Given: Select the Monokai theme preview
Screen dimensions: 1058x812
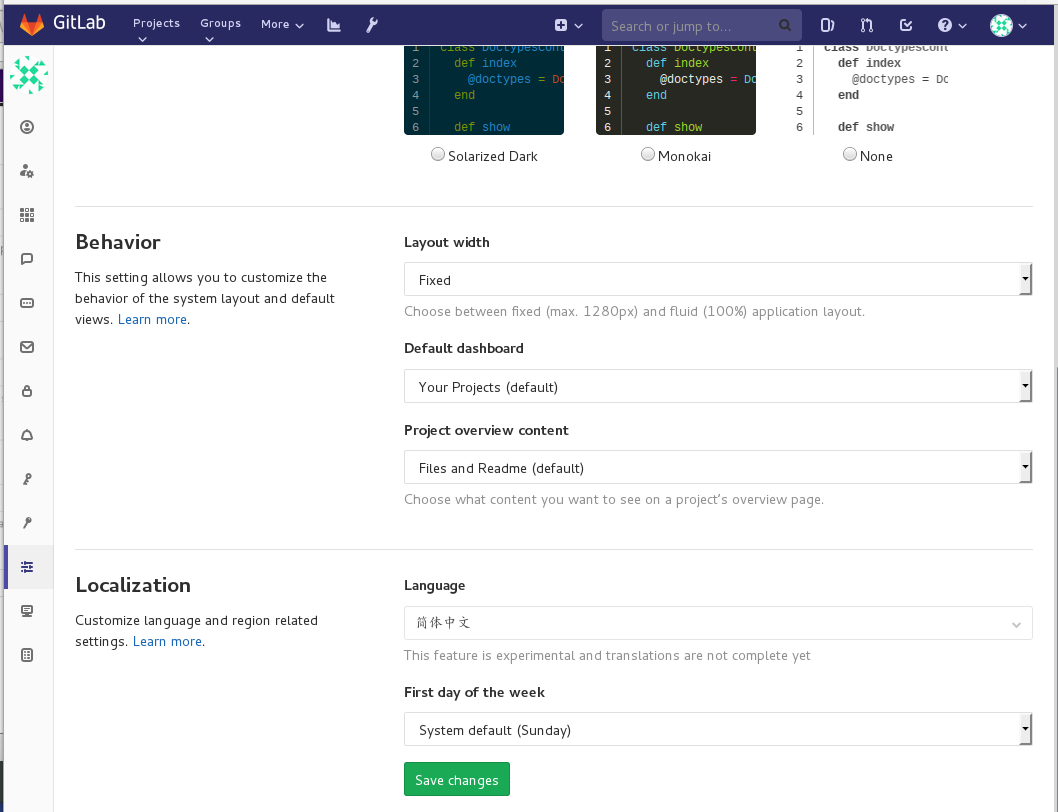Looking at the screenshot, I should pyautogui.click(x=676, y=90).
